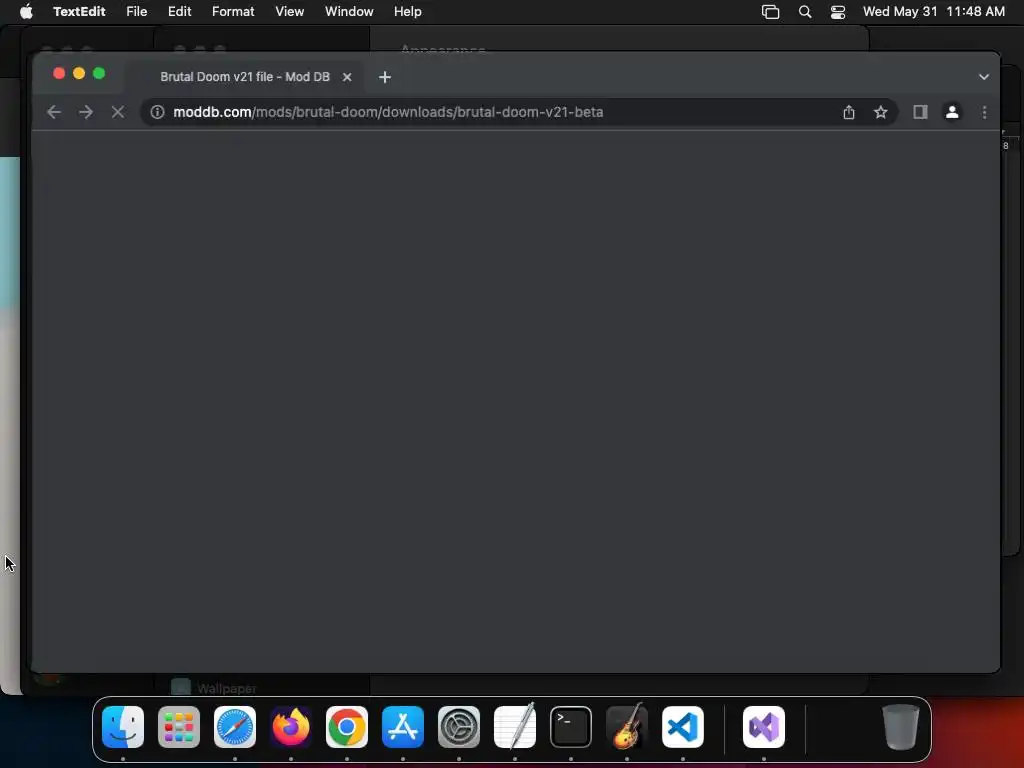Viewport: 1024px width, 768px height.
Task: Switch to TextEdit in the Dock
Action: tap(515, 727)
